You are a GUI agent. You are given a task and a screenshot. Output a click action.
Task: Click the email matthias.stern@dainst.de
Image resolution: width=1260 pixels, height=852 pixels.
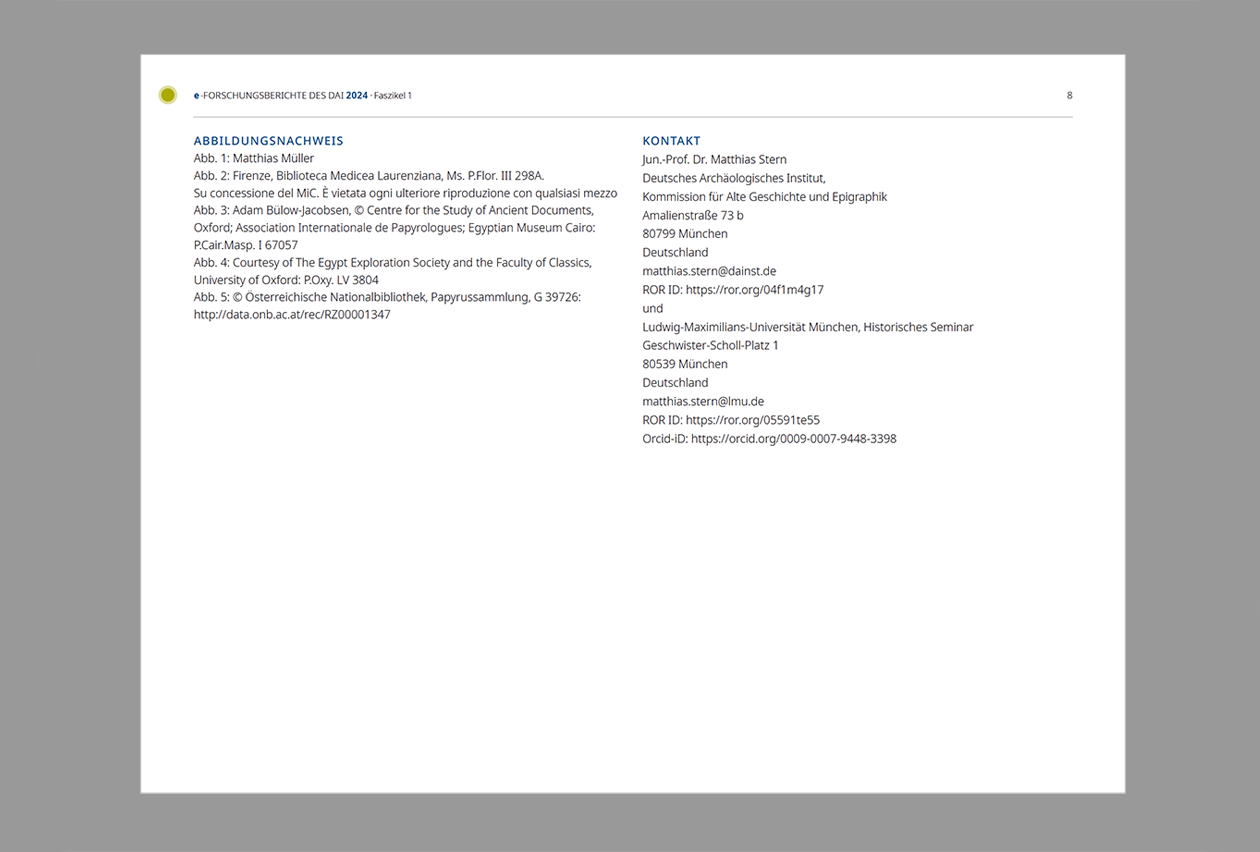point(709,270)
